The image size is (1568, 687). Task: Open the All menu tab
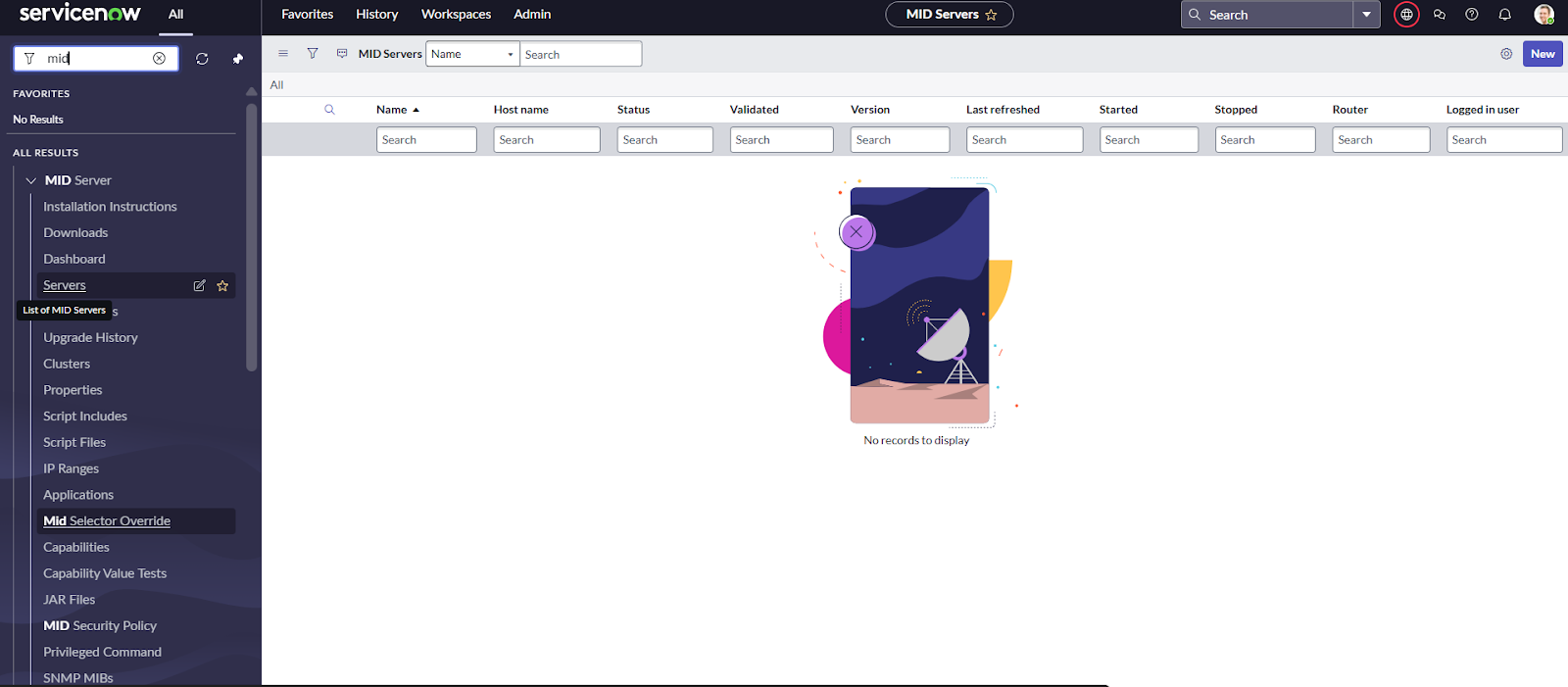coord(175,15)
